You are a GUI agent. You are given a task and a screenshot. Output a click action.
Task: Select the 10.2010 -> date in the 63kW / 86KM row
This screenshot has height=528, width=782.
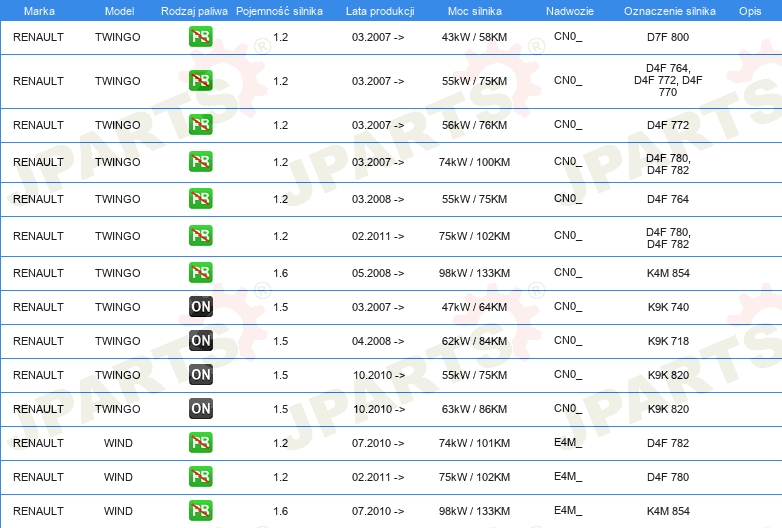[x=379, y=409]
